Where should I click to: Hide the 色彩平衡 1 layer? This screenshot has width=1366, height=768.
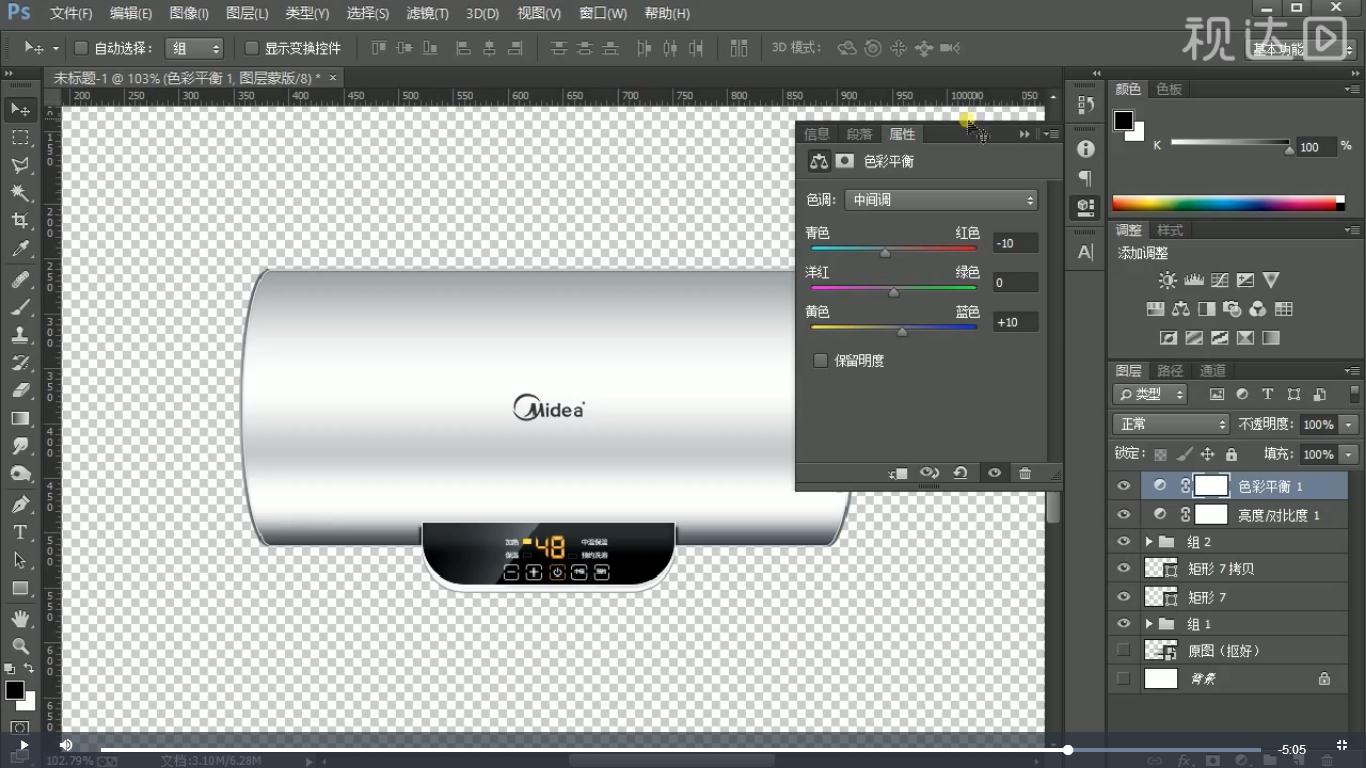1124,486
